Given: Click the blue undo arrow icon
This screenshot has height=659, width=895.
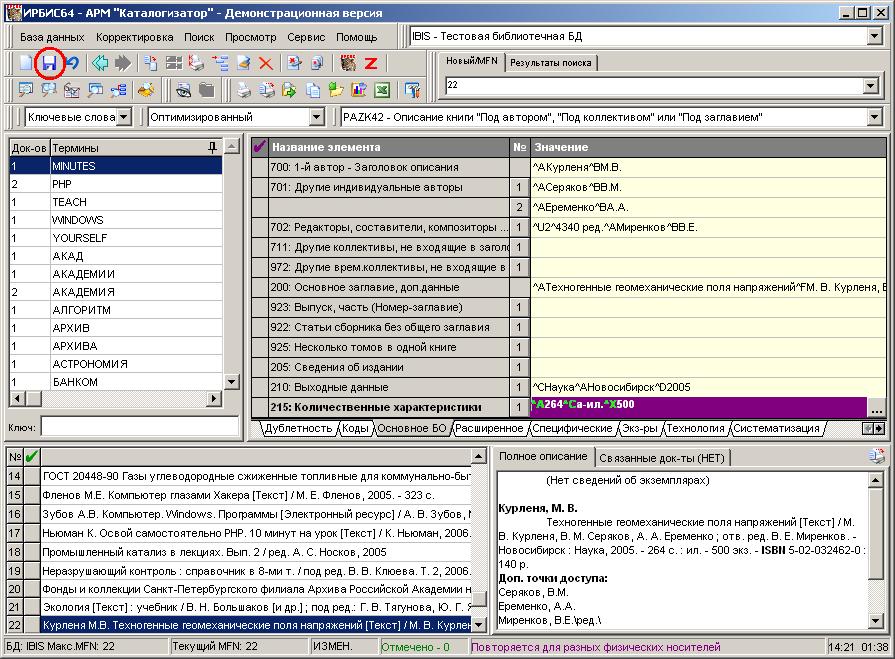Looking at the screenshot, I should pyautogui.click(x=72, y=63).
